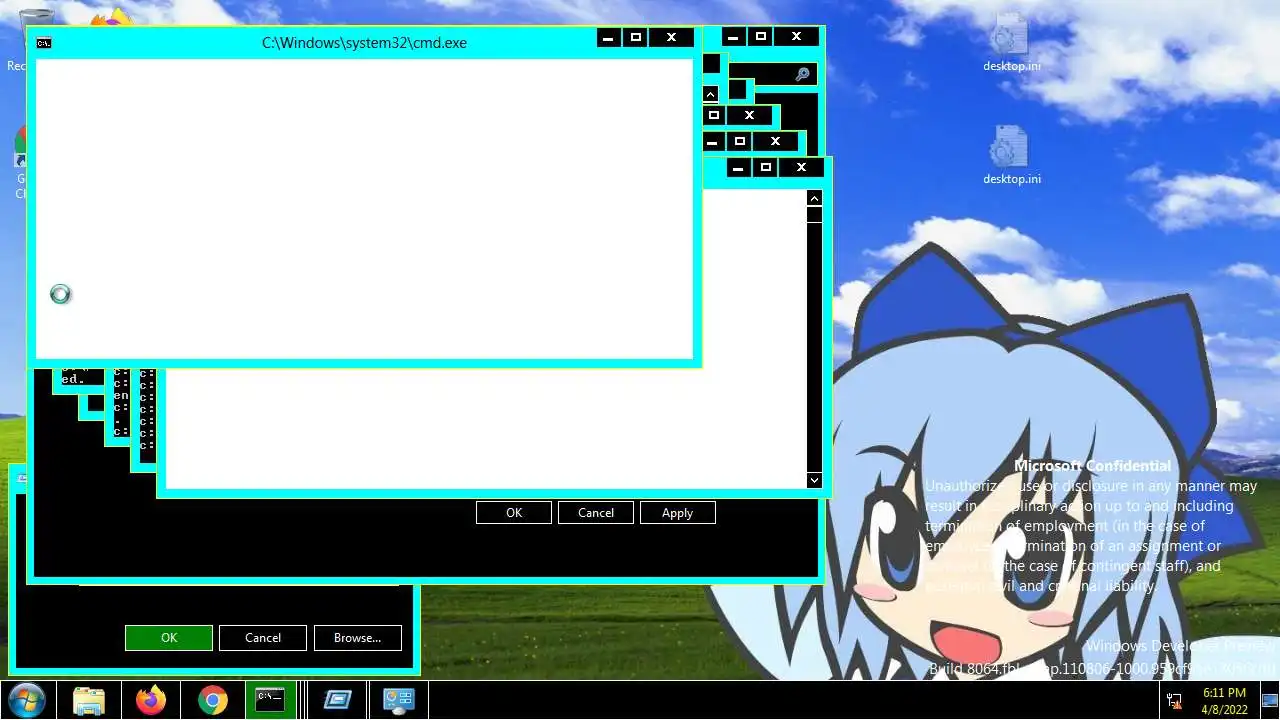The image size is (1280, 720).
Task: Click the white console area of cmd.exe
Action: 364,208
